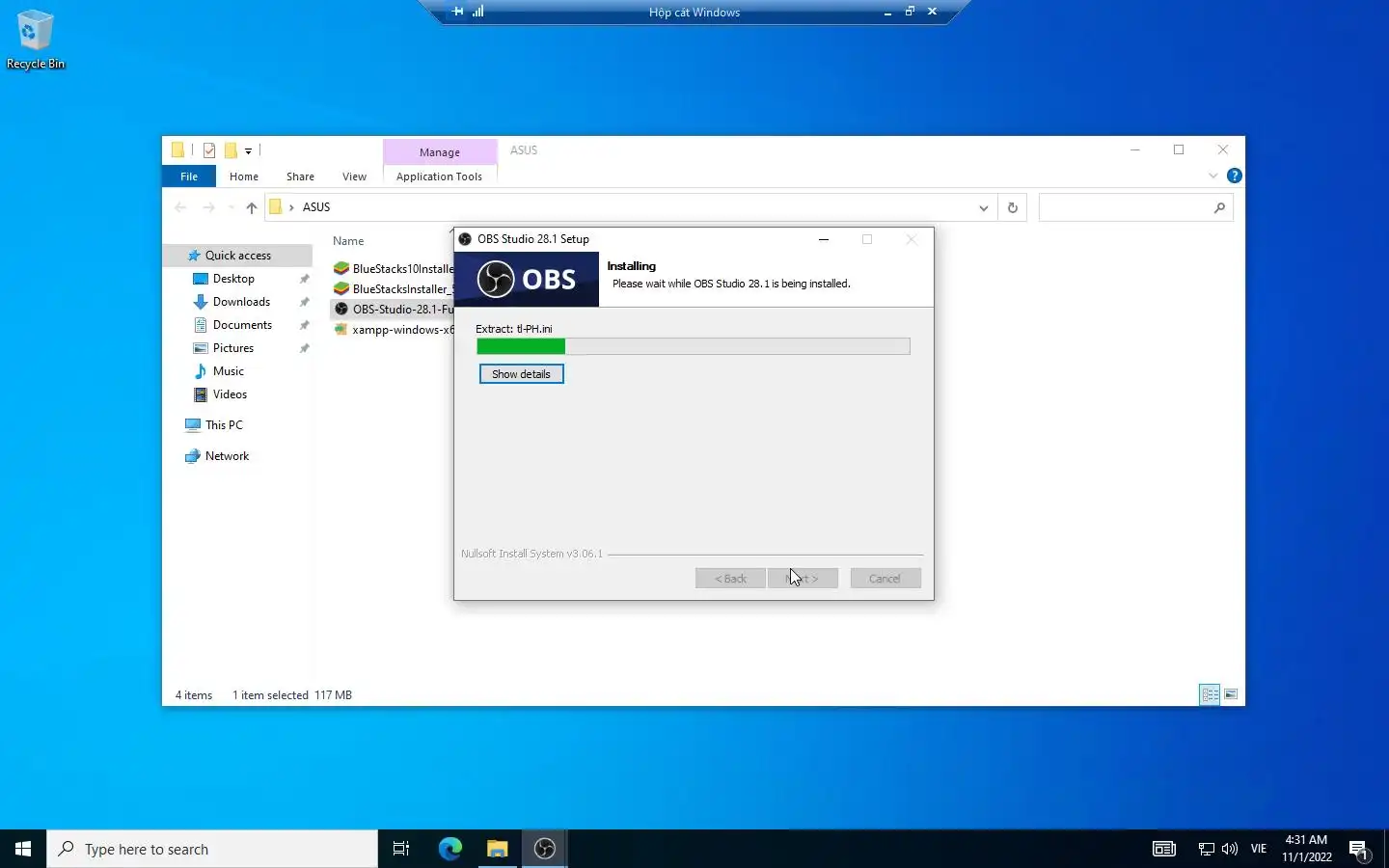Click the Next button in OBS Setup
1389x868 pixels.
[803, 579]
